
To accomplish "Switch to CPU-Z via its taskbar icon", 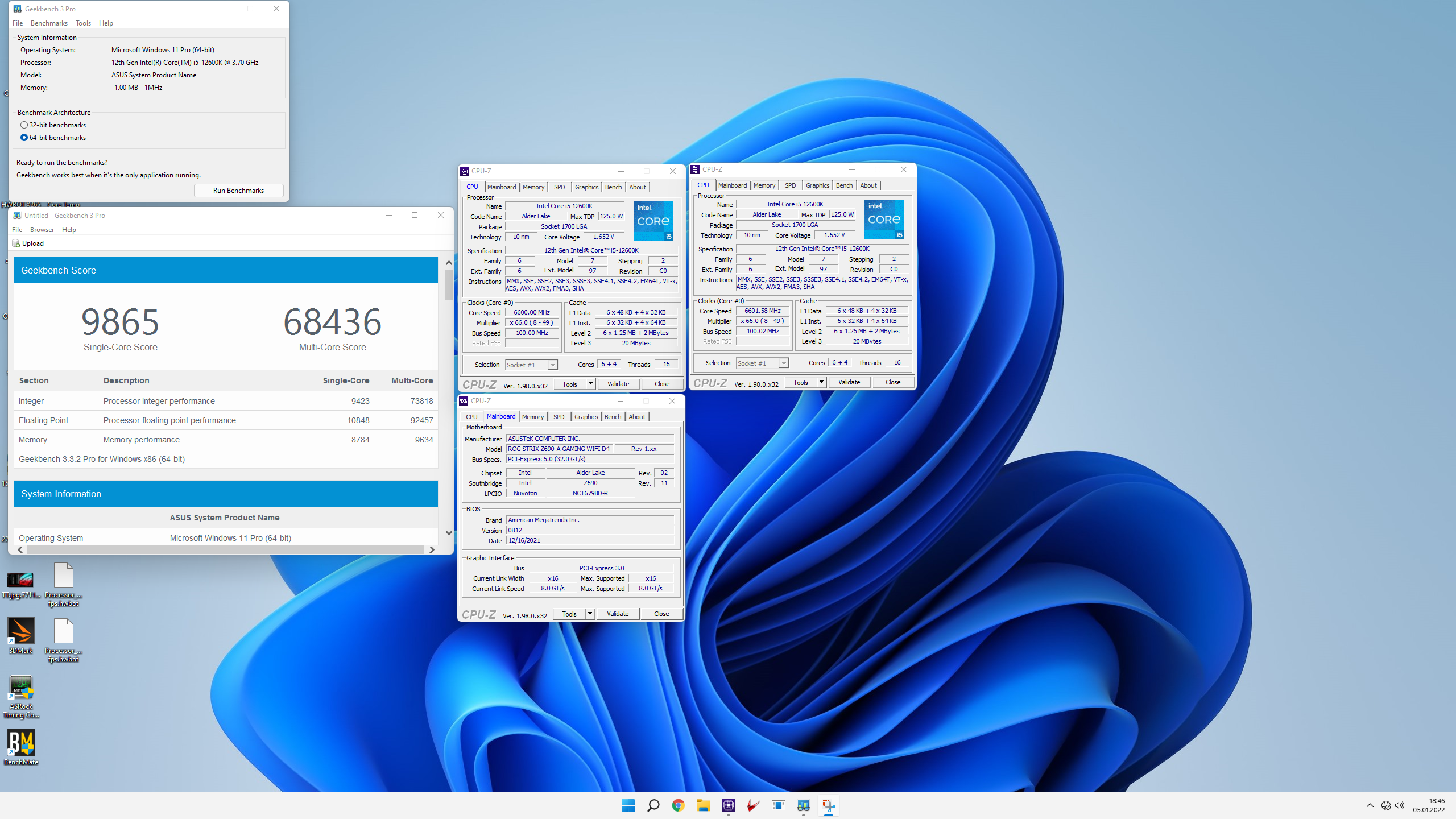I will pos(729,805).
